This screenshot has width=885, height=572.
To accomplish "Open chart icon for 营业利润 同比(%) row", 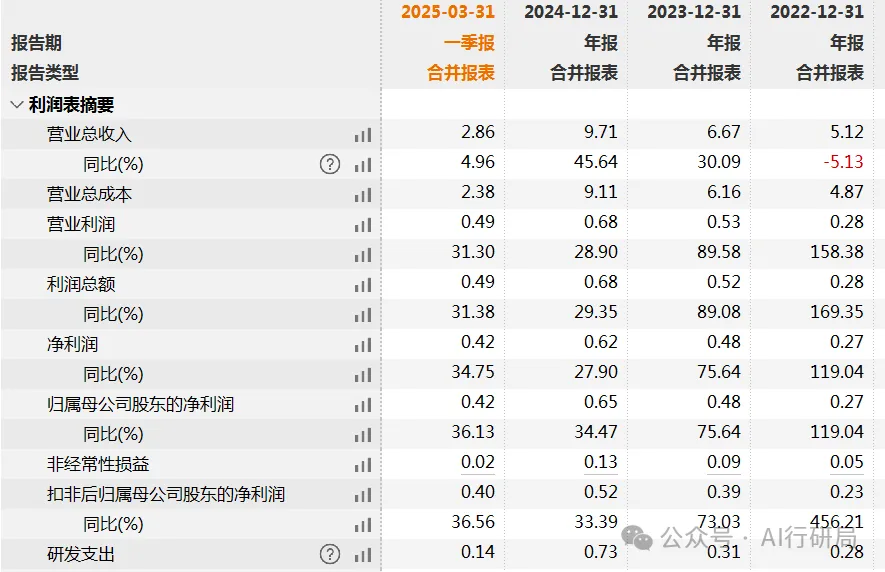I will (x=363, y=255).
